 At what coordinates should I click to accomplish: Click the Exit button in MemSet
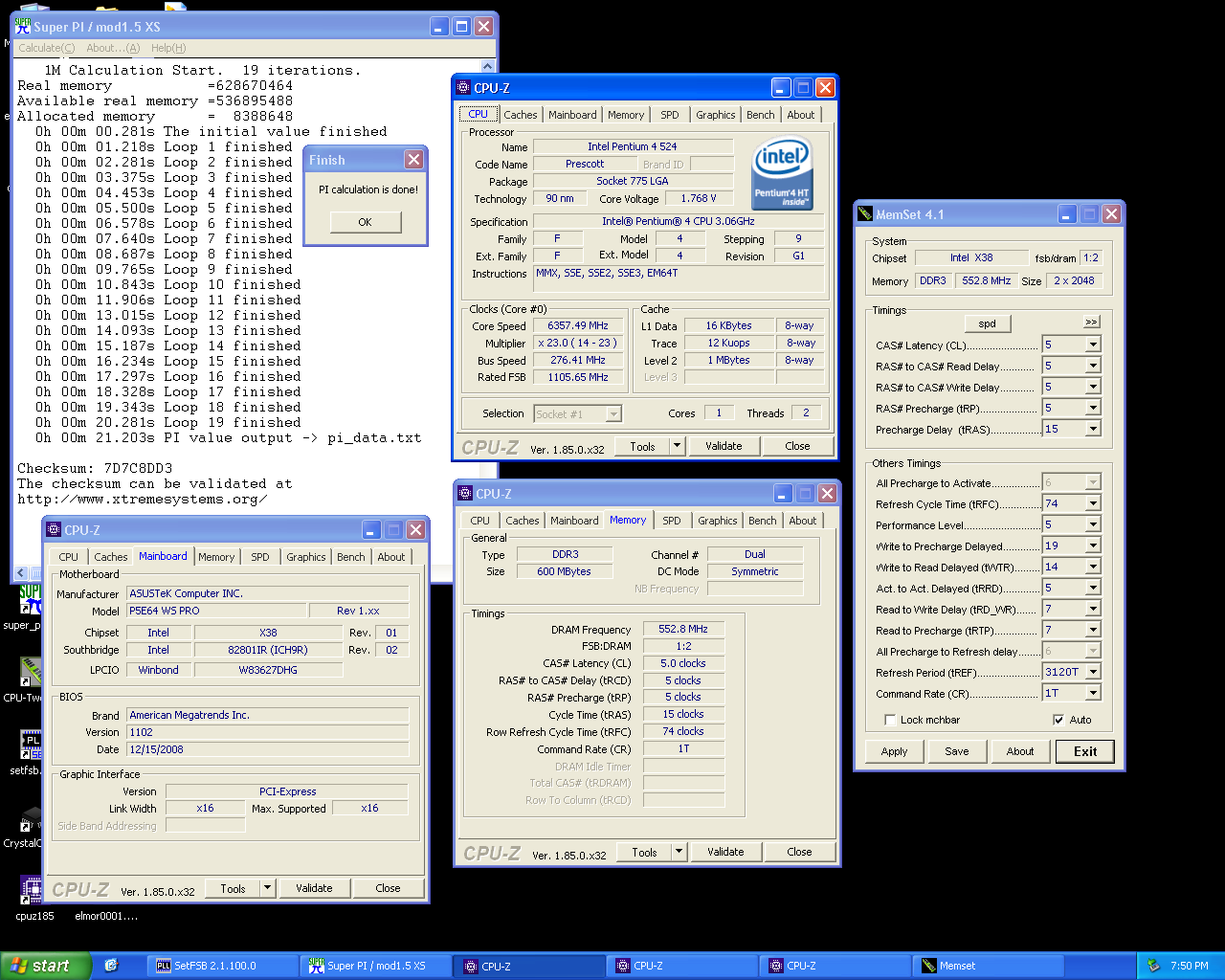1085,751
